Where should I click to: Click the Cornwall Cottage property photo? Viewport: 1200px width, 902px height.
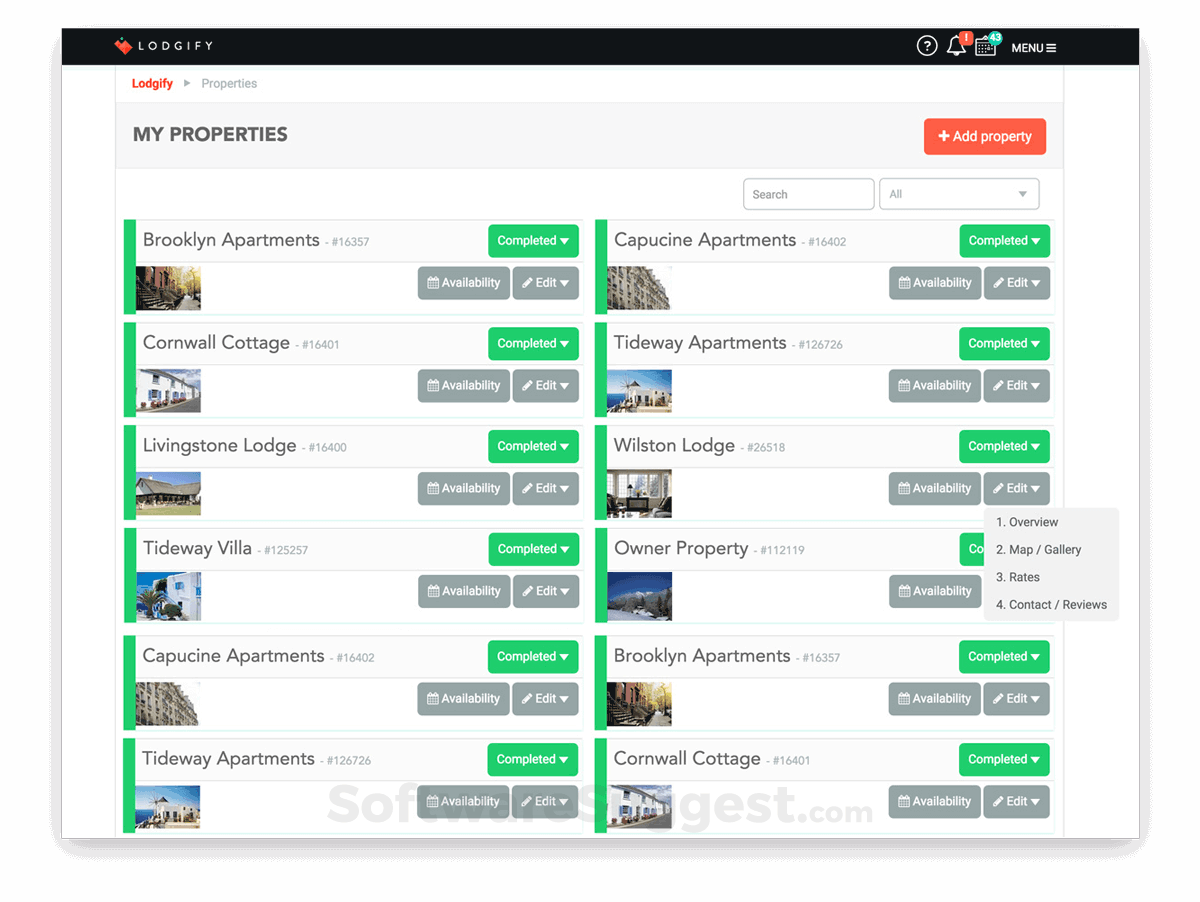[x=168, y=390]
